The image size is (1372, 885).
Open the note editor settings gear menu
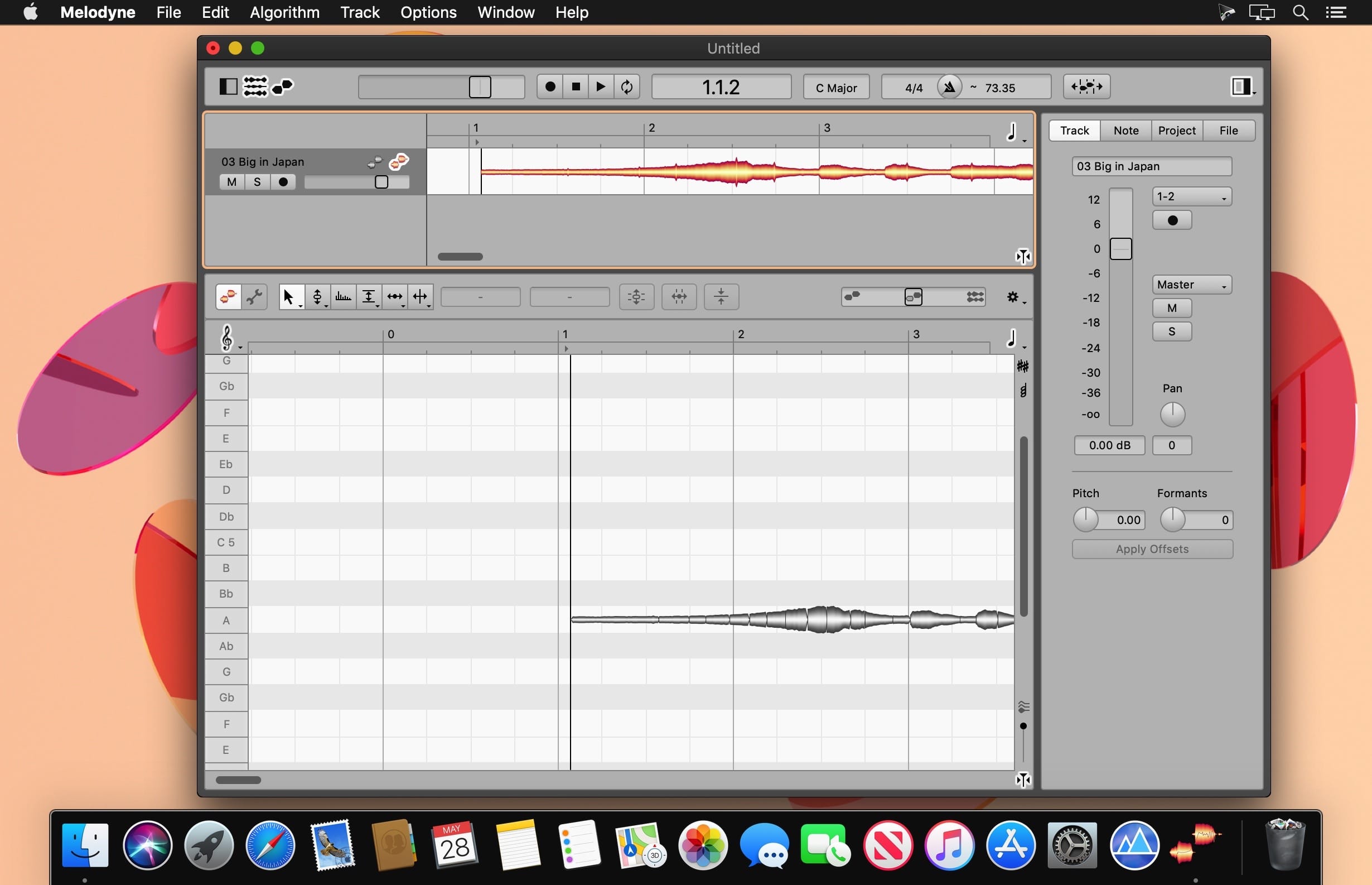click(1016, 297)
